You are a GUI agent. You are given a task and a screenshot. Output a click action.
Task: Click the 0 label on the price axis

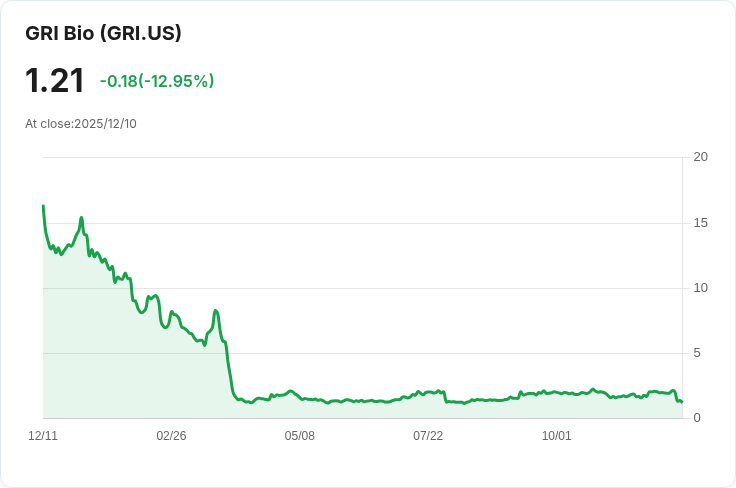[697, 418]
